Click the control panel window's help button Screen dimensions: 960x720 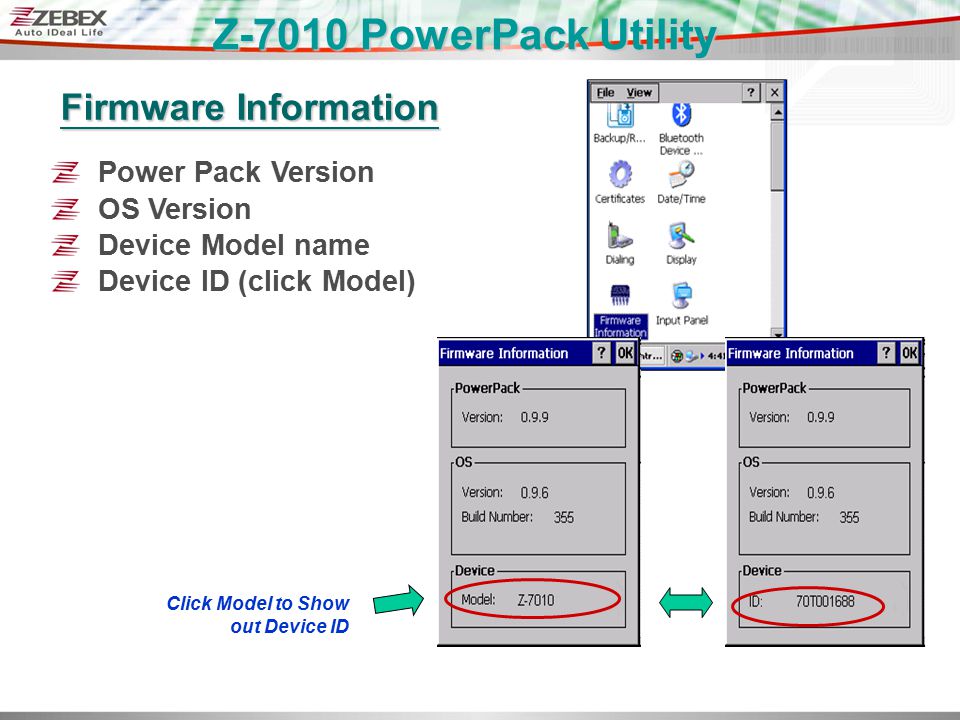click(x=751, y=92)
